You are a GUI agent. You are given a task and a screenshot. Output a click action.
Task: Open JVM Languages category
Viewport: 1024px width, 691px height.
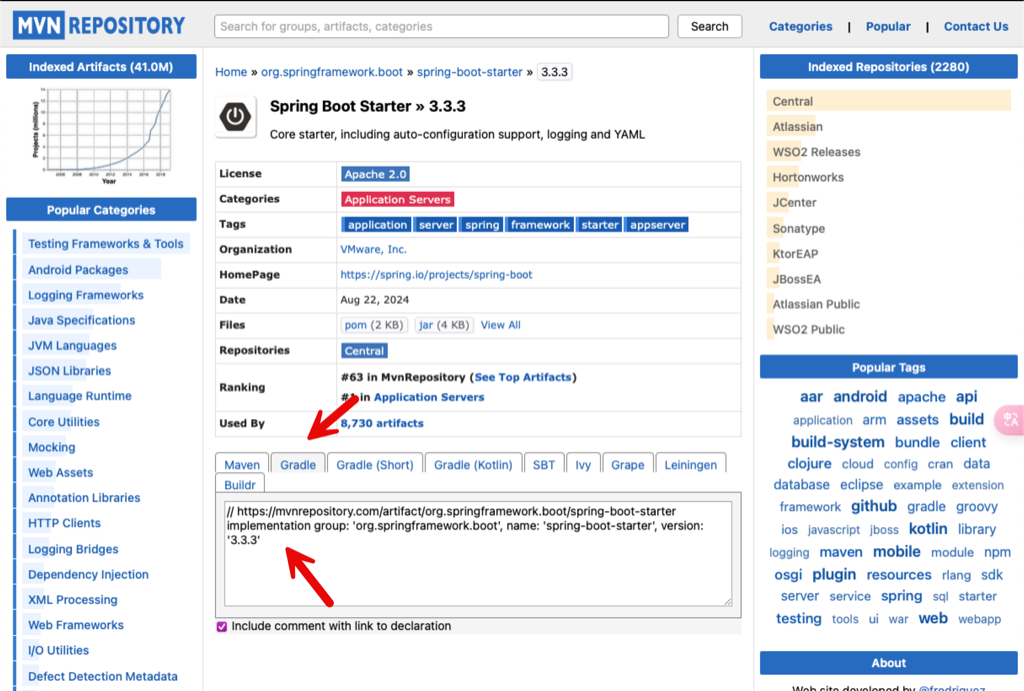[x=72, y=346]
